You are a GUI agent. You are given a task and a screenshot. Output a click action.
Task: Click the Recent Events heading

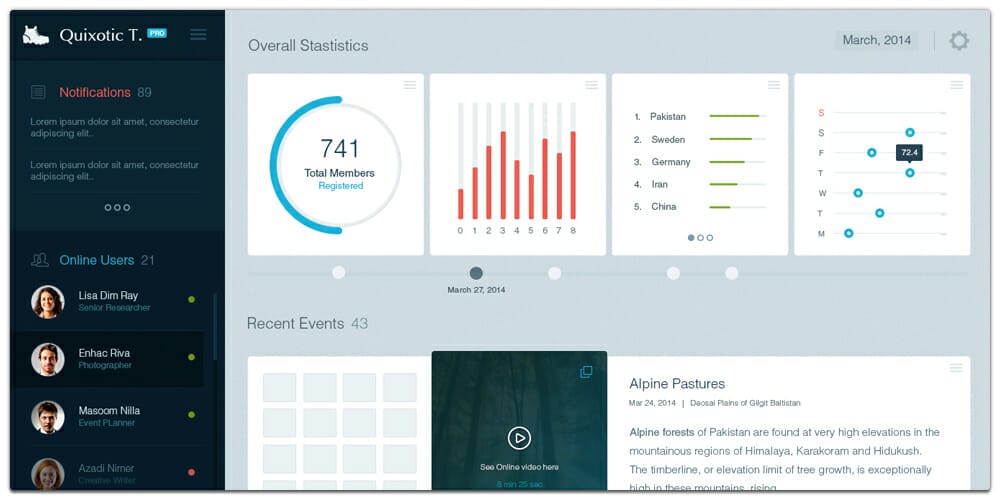click(295, 324)
